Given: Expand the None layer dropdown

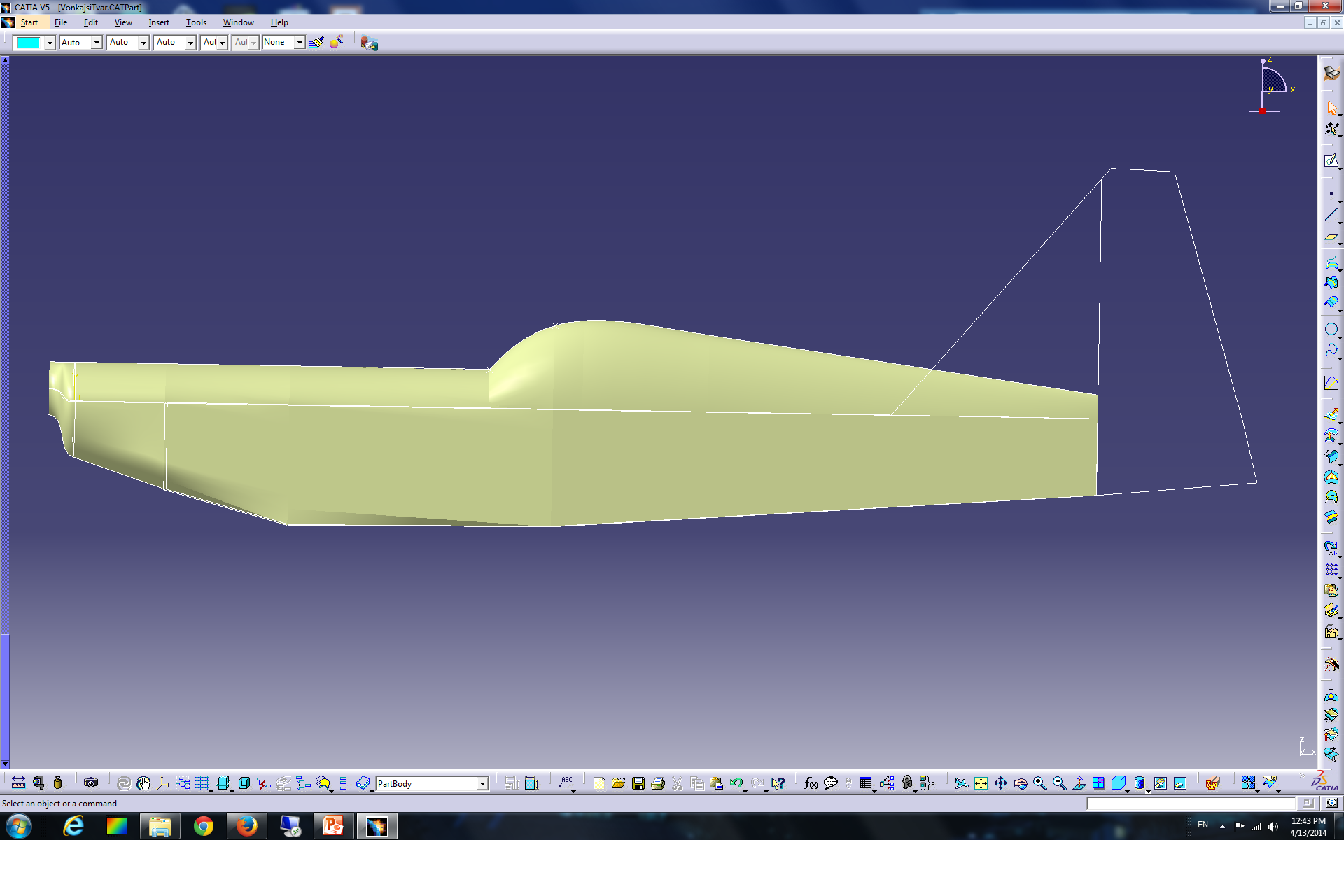Looking at the screenshot, I should pos(300,43).
